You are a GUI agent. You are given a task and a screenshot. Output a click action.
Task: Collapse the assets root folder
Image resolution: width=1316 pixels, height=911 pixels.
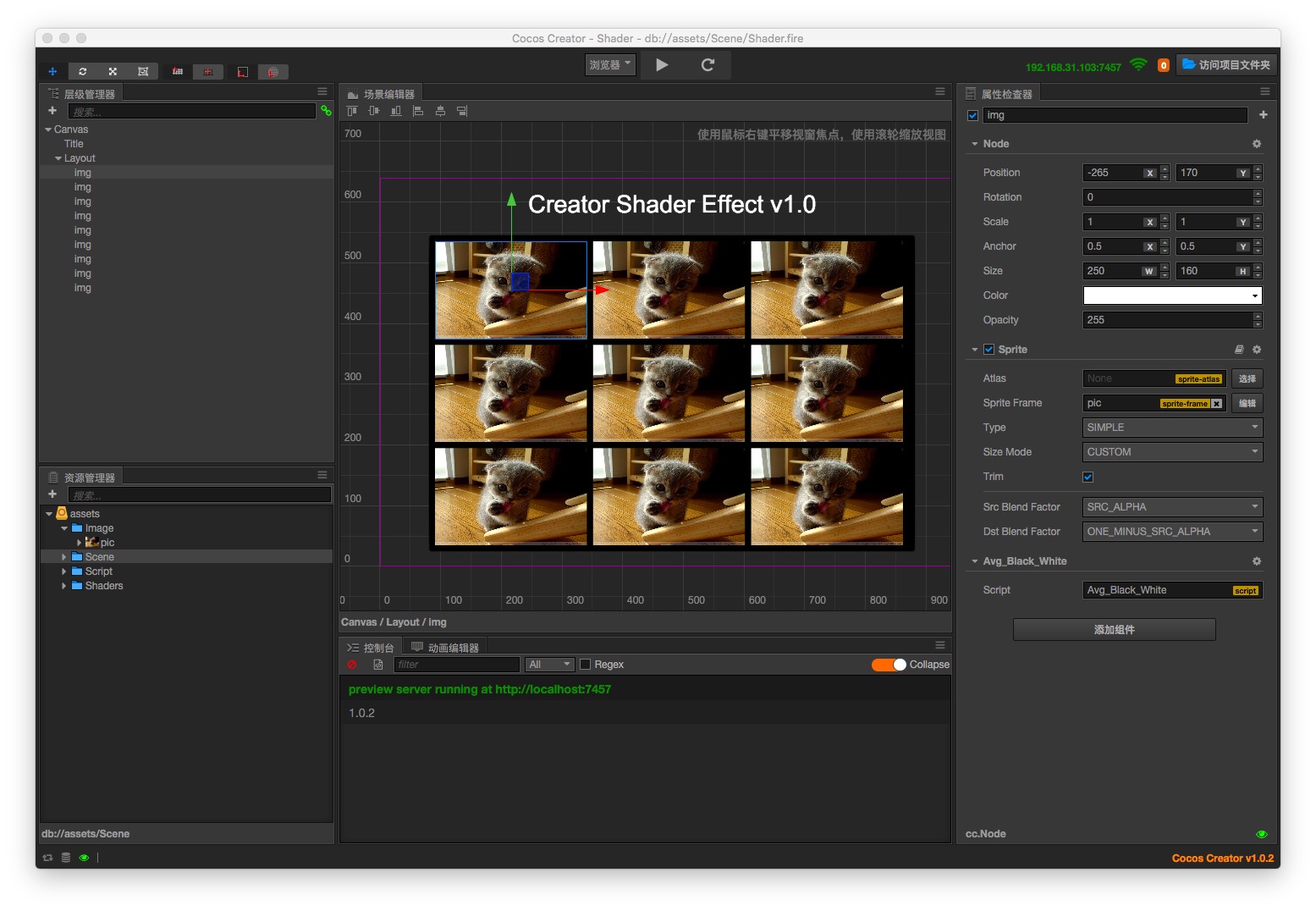pos(49,514)
